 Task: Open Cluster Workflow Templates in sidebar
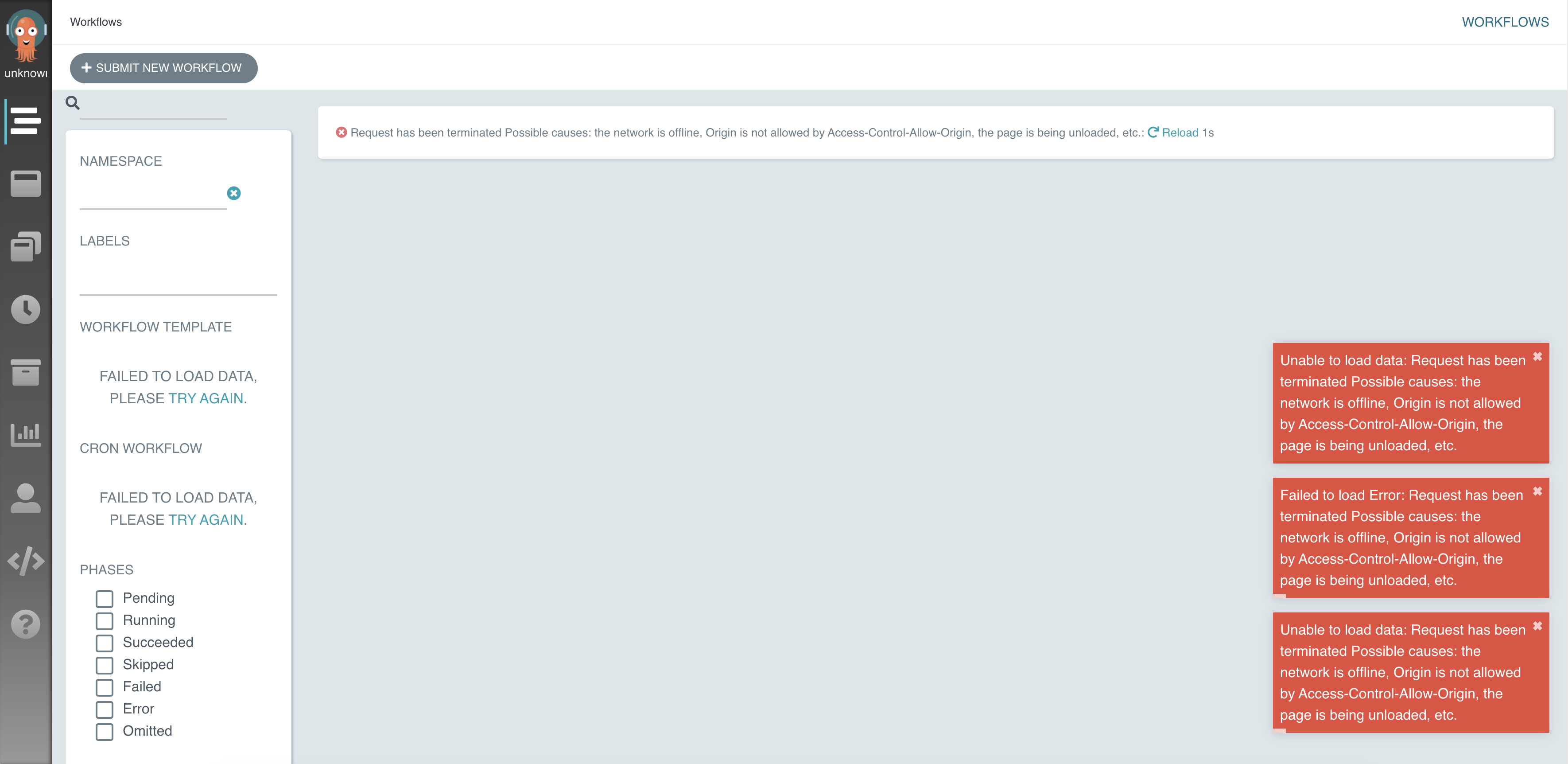click(25, 246)
